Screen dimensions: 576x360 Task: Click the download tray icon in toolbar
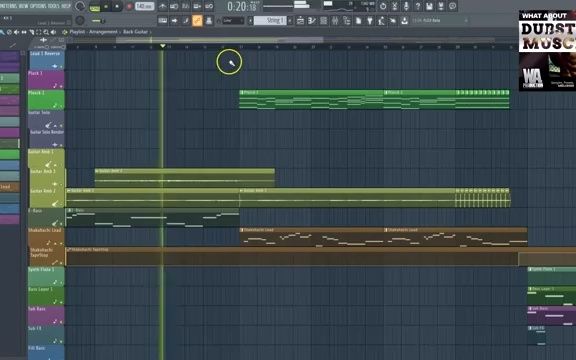(x=404, y=21)
